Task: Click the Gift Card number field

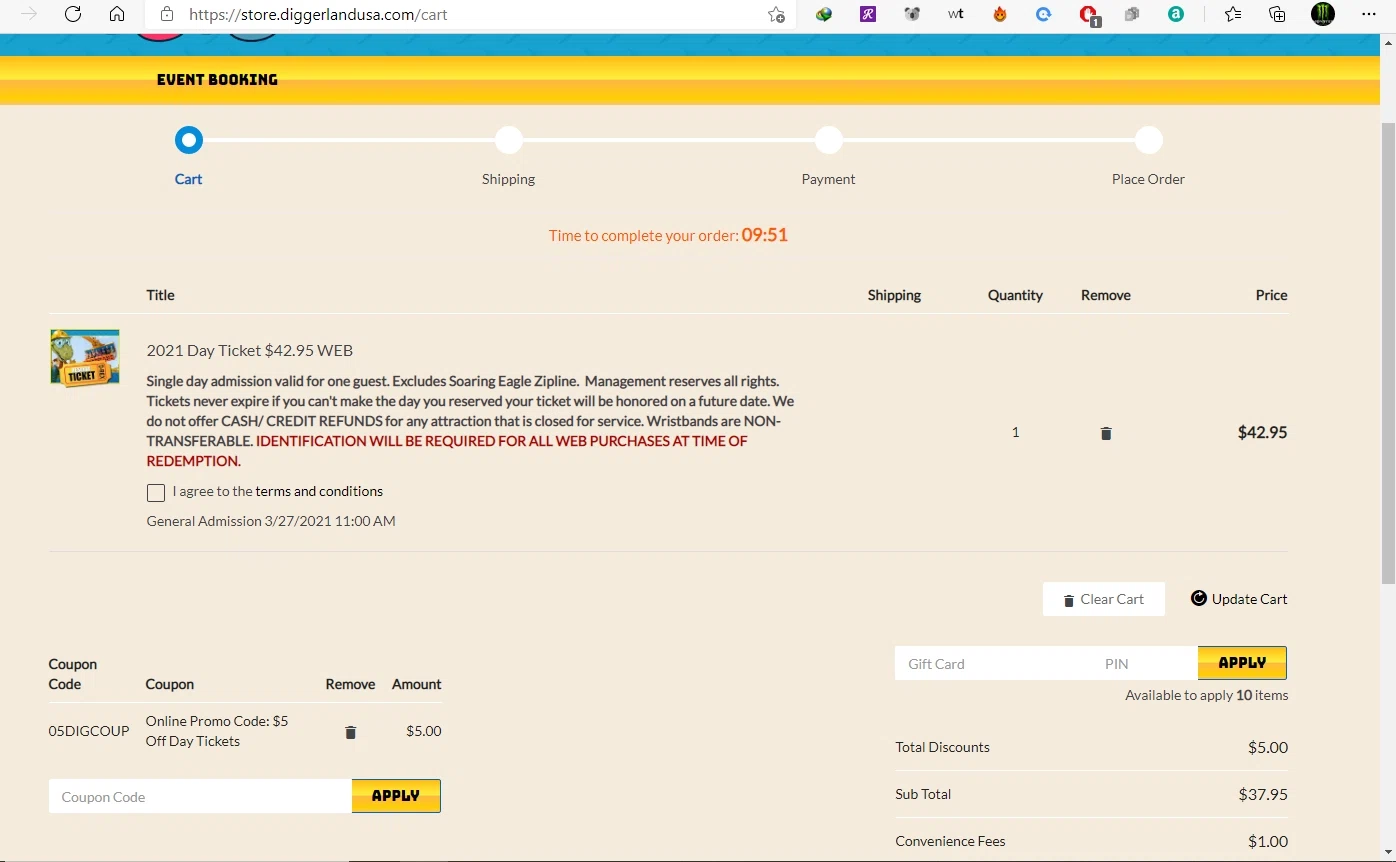Action: [x=995, y=664]
